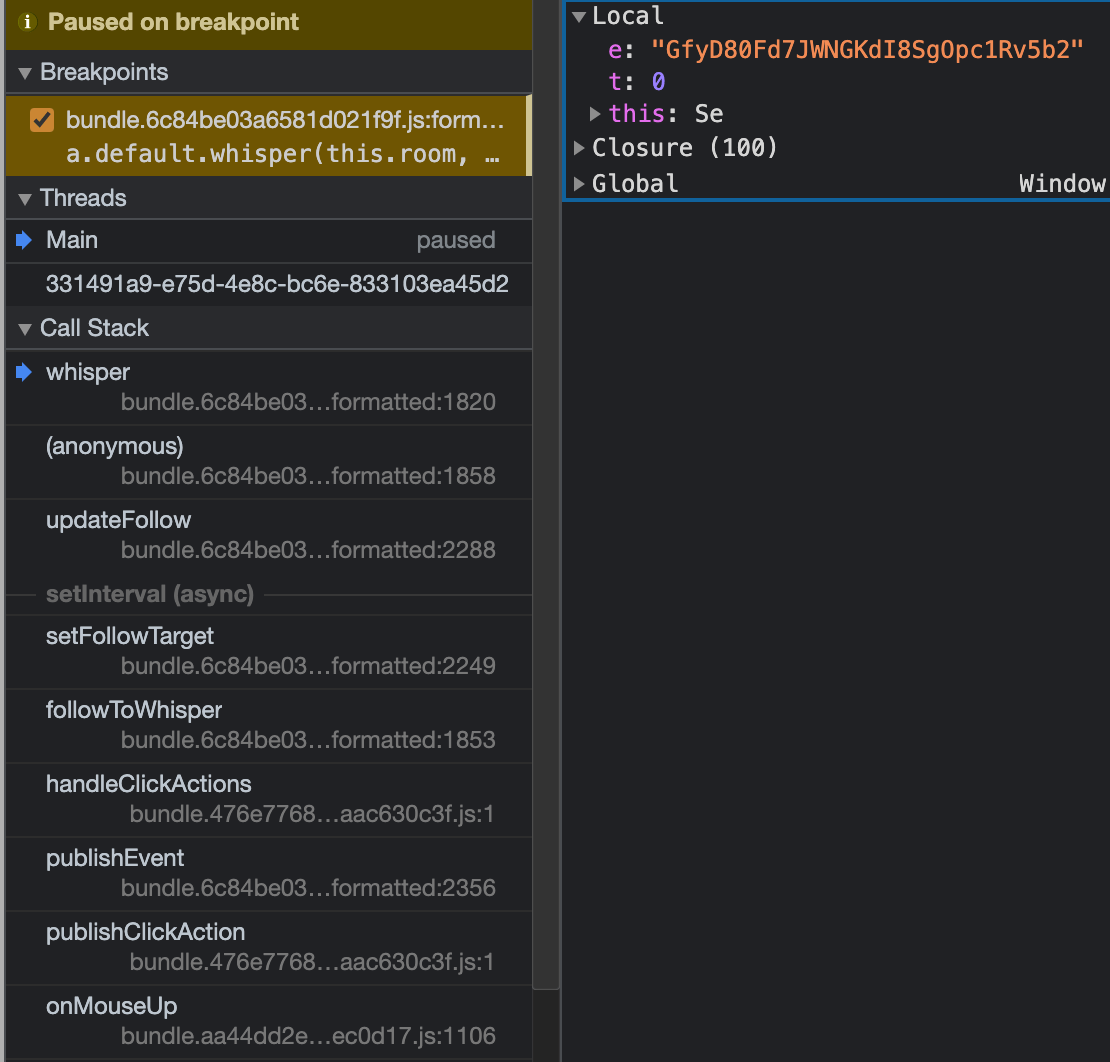1110x1062 pixels.
Task: Select handleClickActions in call stack
Action: (x=148, y=784)
